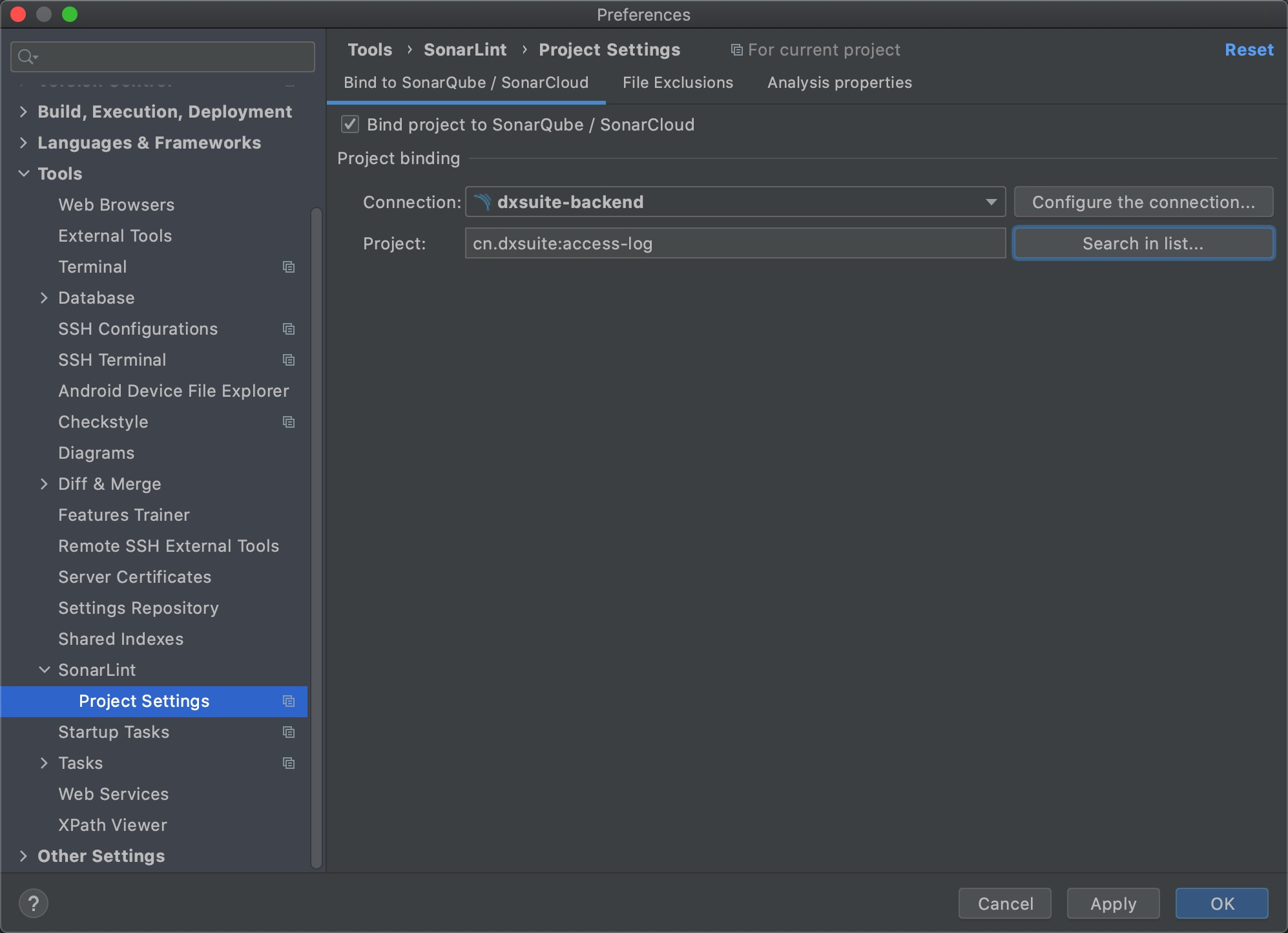
Task: Select SonarLint Project Settings tree item
Action: (x=154, y=701)
